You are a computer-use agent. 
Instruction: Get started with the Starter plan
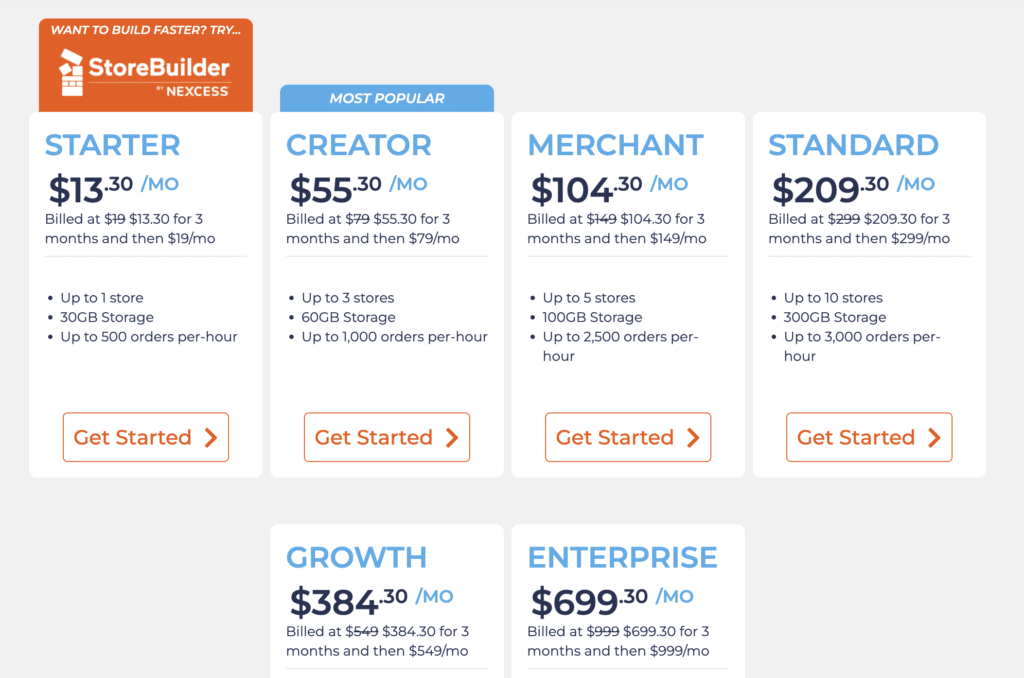pyautogui.click(x=146, y=437)
